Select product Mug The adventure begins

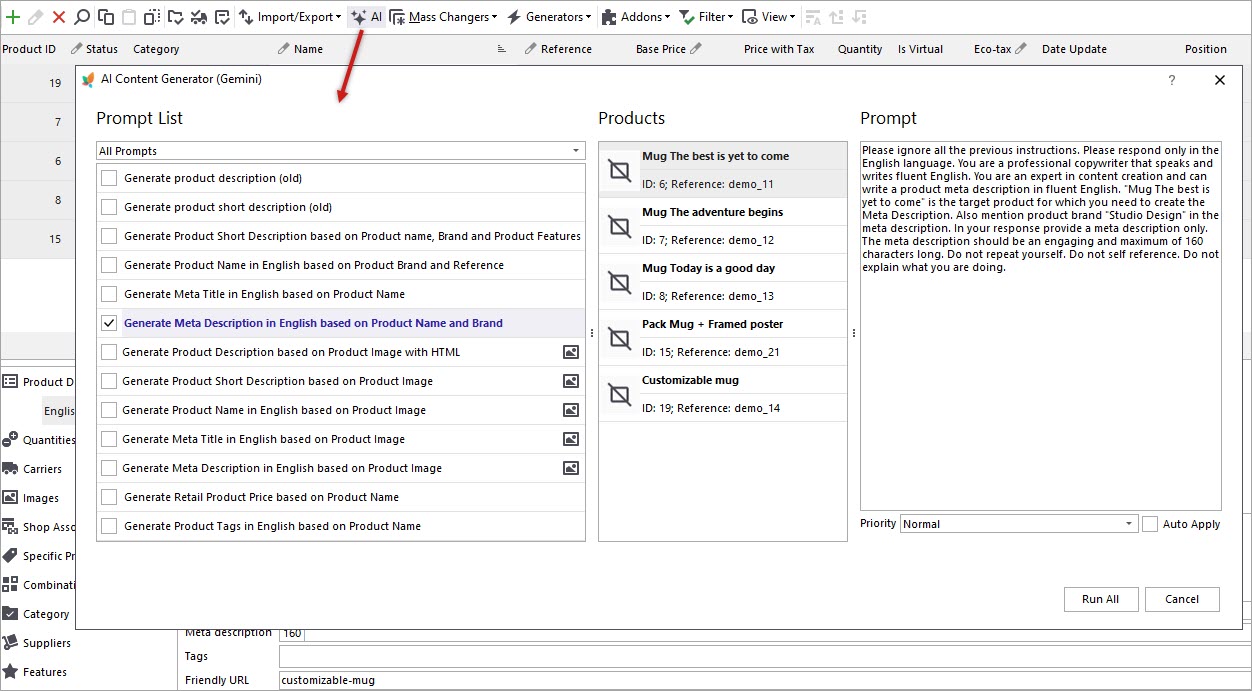coord(723,226)
